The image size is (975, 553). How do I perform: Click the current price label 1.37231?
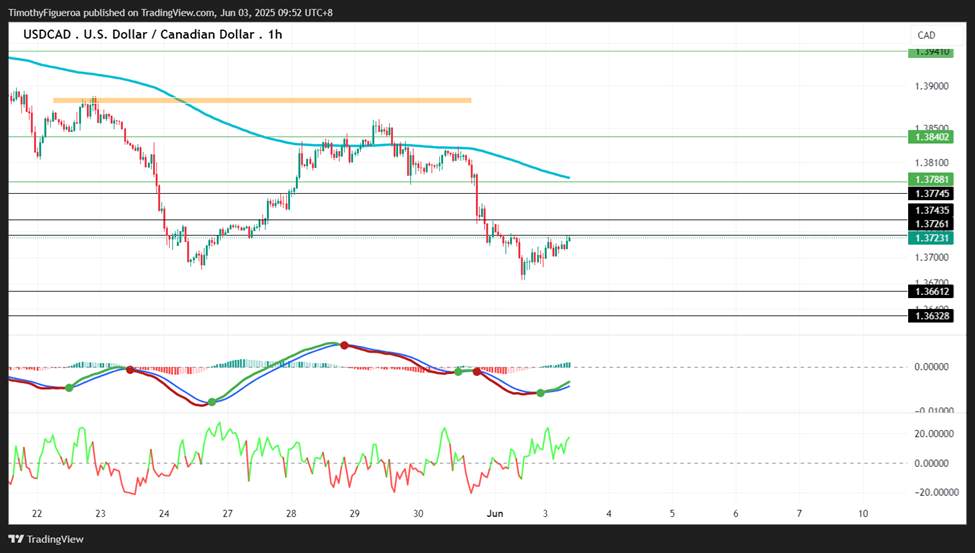[930, 238]
